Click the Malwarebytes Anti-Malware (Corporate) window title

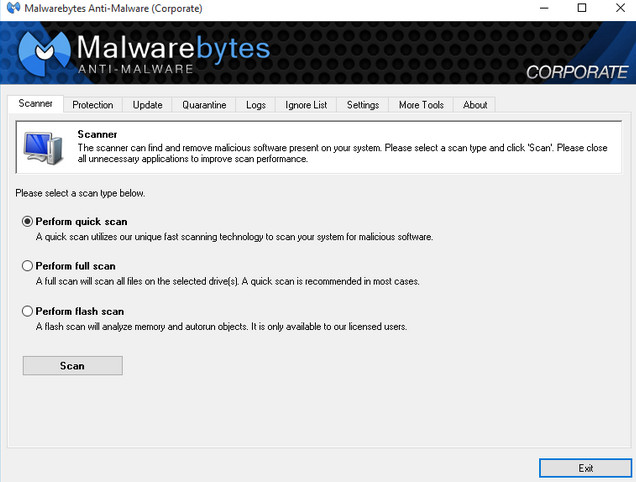(114, 8)
